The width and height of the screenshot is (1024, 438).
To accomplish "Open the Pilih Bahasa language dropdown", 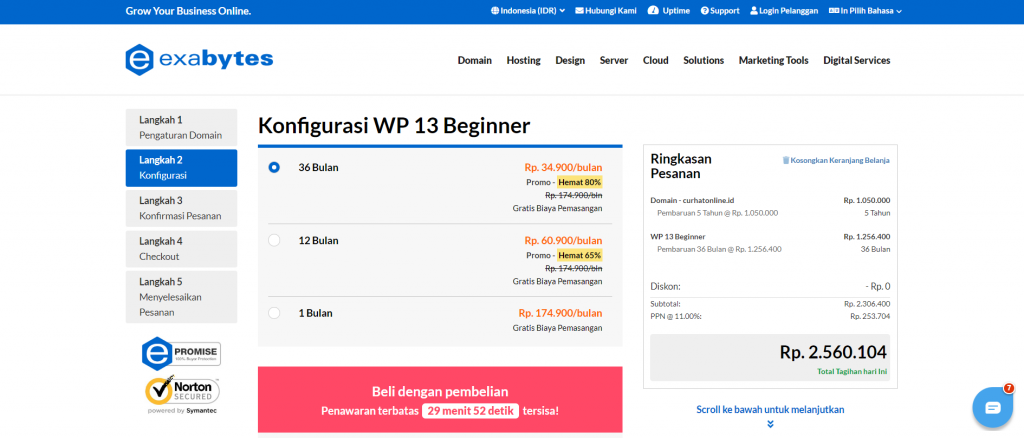I will [x=865, y=11].
